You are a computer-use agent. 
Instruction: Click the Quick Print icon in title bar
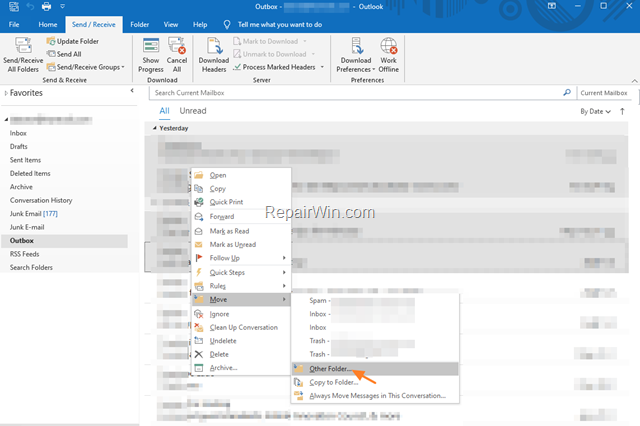pyautogui.click(x=47, y=7)
